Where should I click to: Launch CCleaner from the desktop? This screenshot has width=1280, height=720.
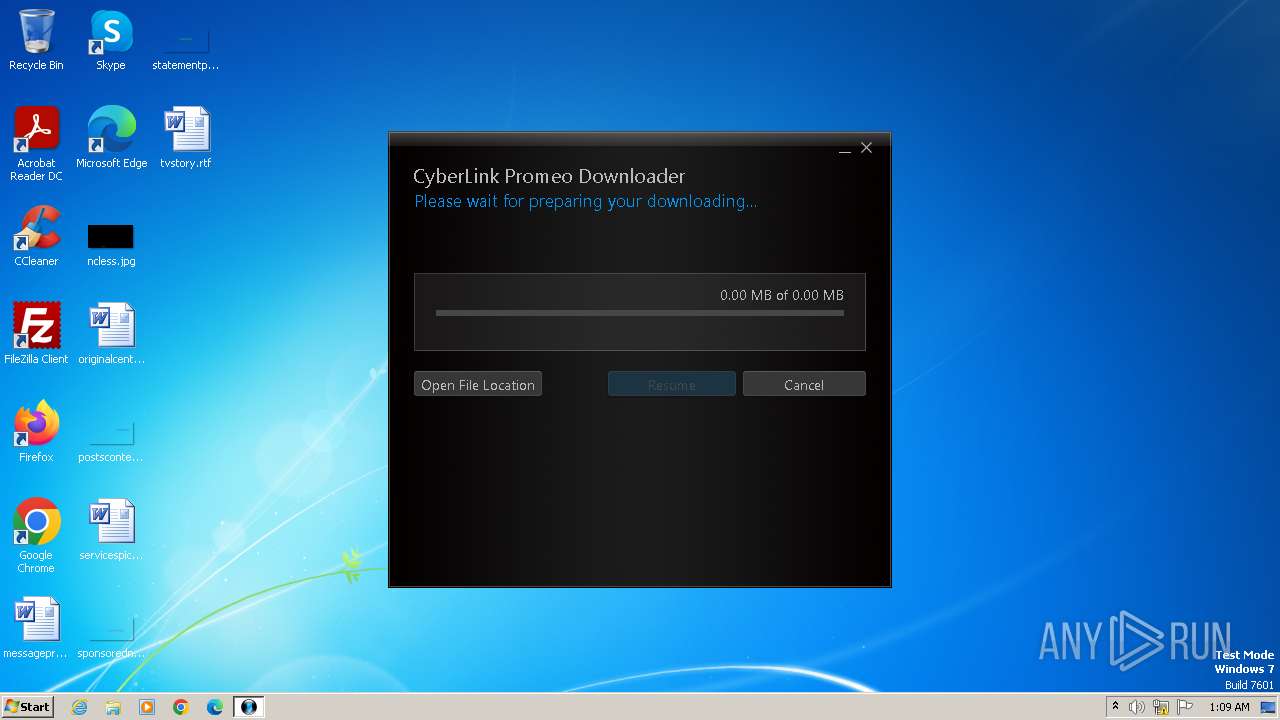pyautogui.click(x=36, y=236)
